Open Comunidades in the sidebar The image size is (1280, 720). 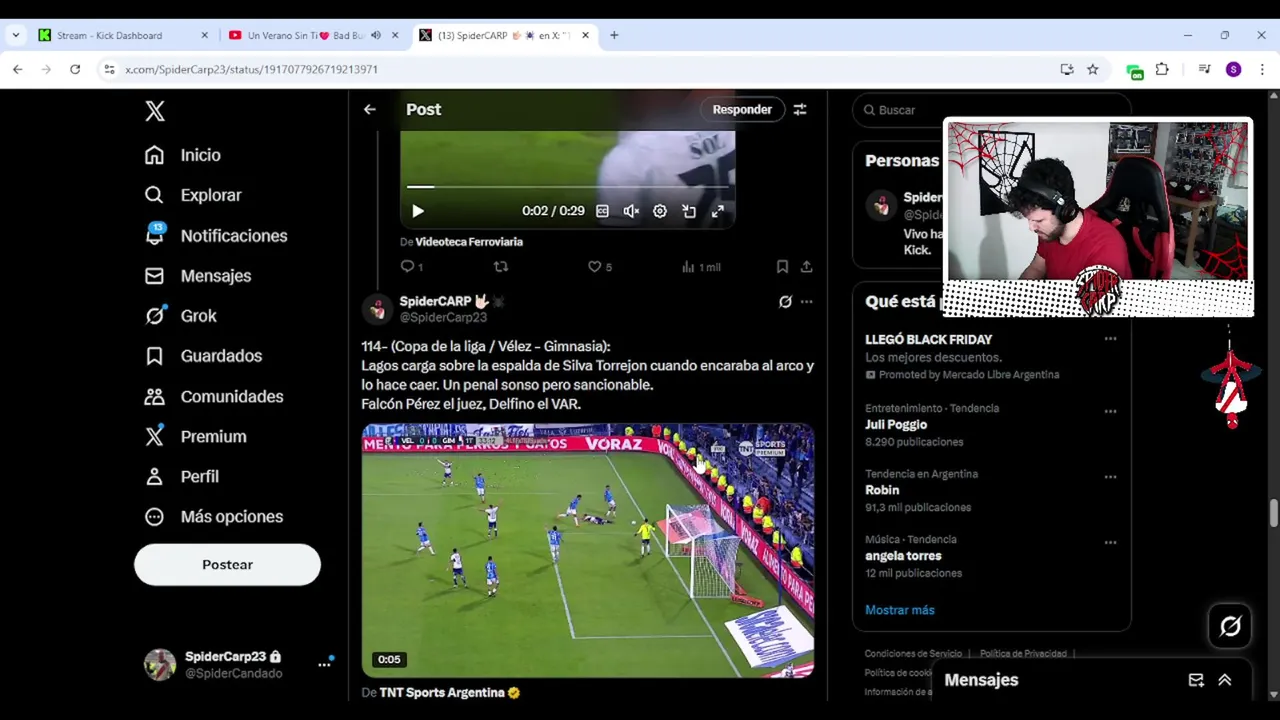point(213,396)
